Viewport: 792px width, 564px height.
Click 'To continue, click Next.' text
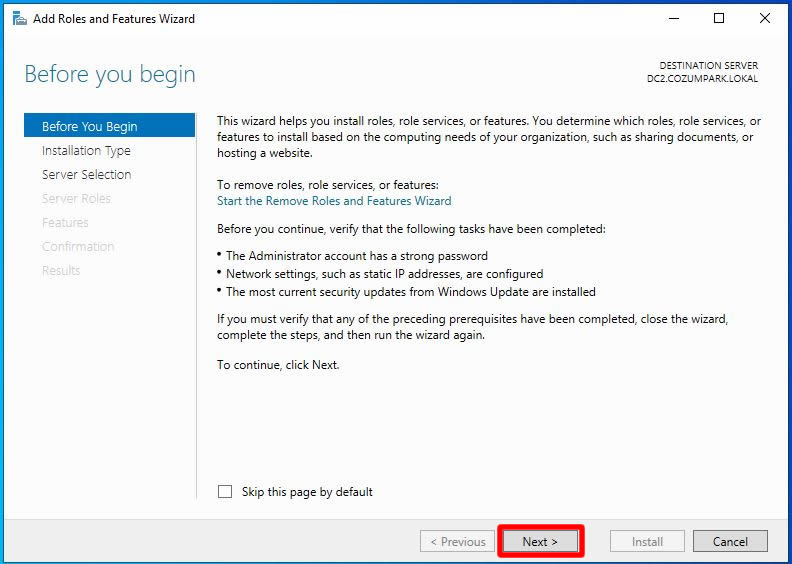pyautogui.click(x=278, y=365)
